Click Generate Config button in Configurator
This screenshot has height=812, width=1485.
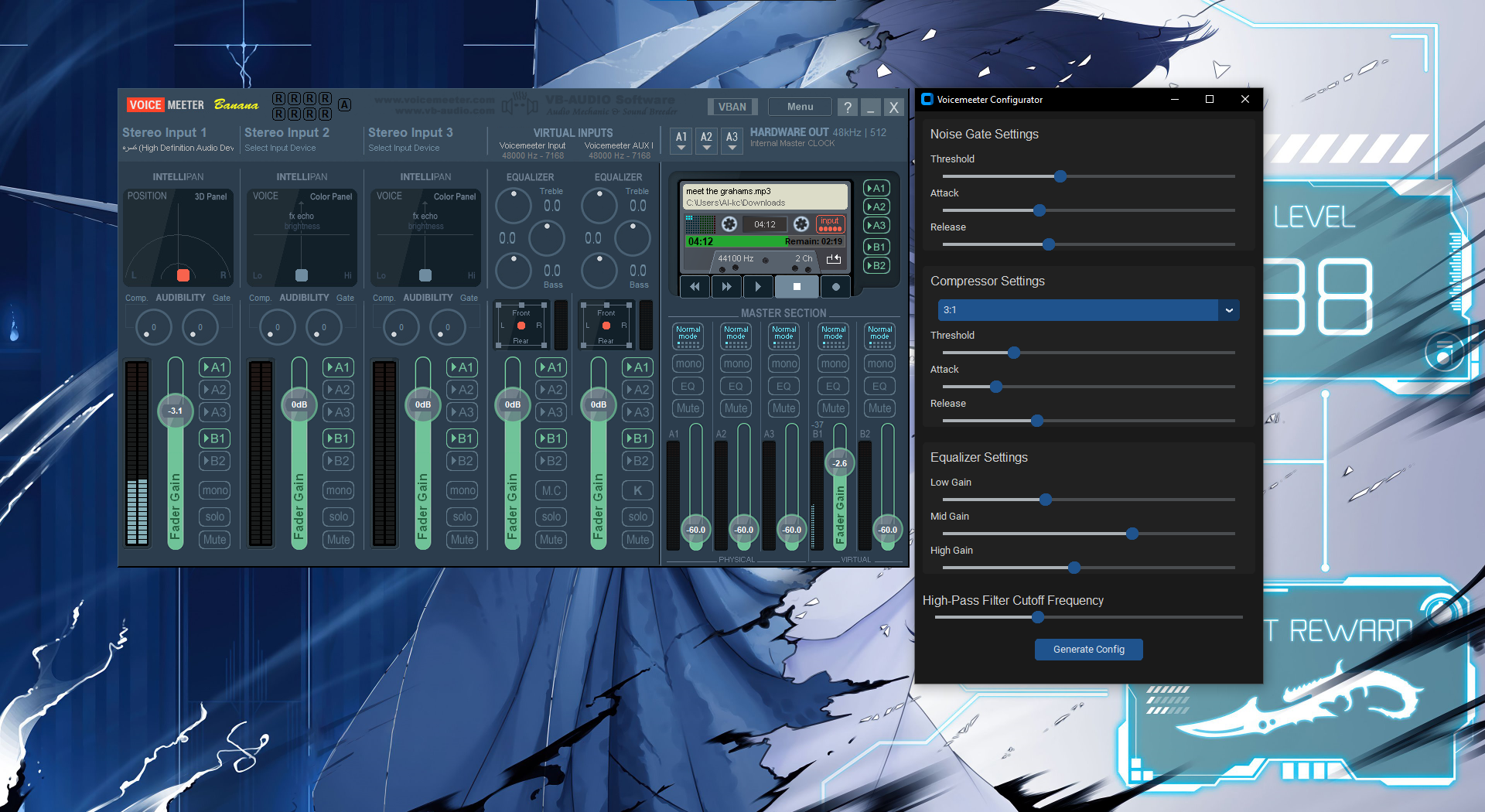click(x=1088, y=650)
